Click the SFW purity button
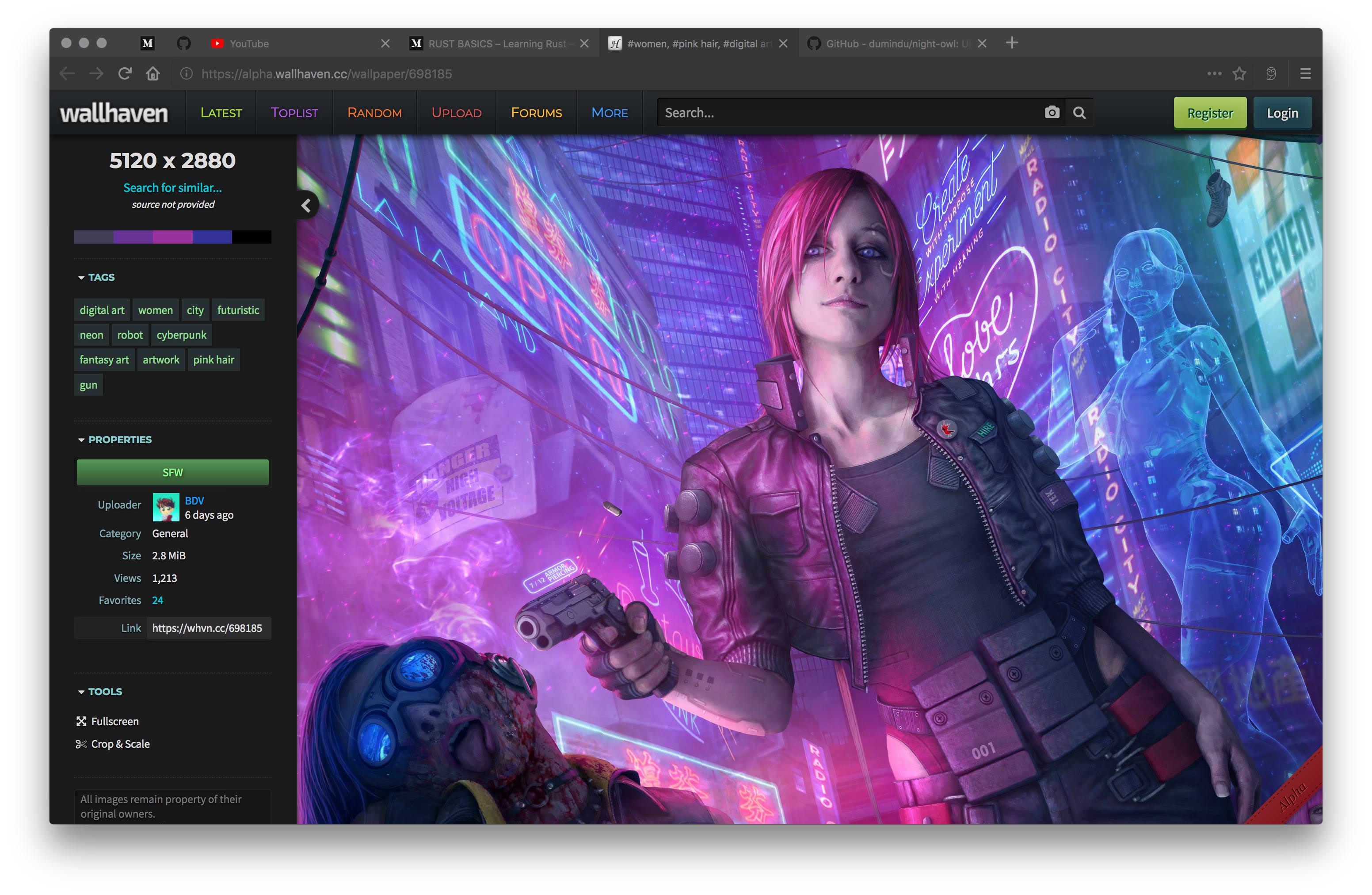1372x895 pixels. pos(172,472)
